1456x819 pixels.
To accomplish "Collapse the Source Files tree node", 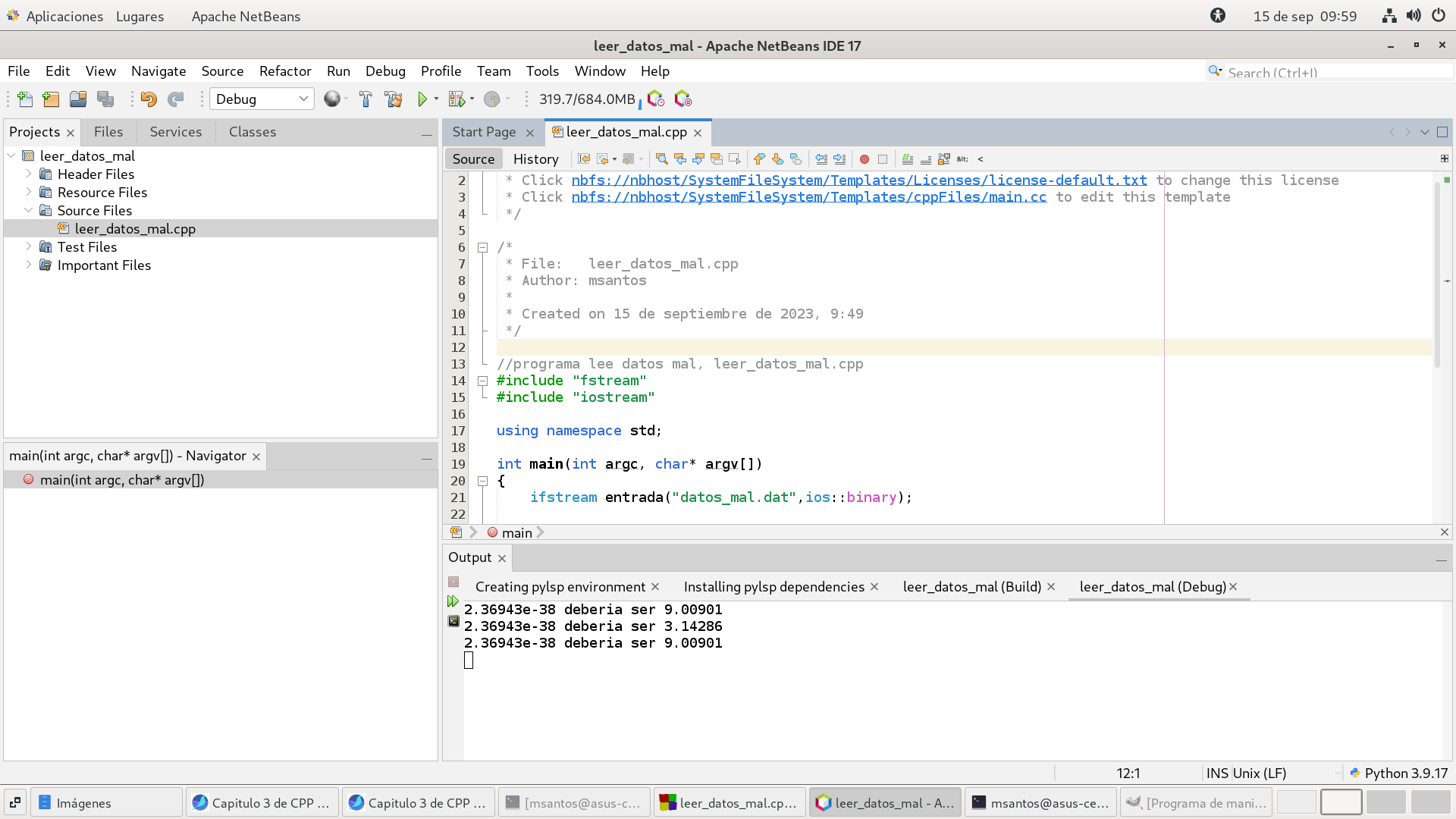I will 29,210.
